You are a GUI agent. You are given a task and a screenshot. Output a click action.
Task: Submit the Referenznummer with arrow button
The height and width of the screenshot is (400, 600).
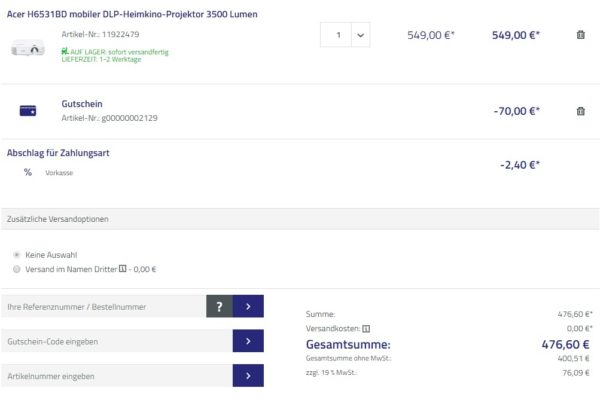tap(248, 306)
